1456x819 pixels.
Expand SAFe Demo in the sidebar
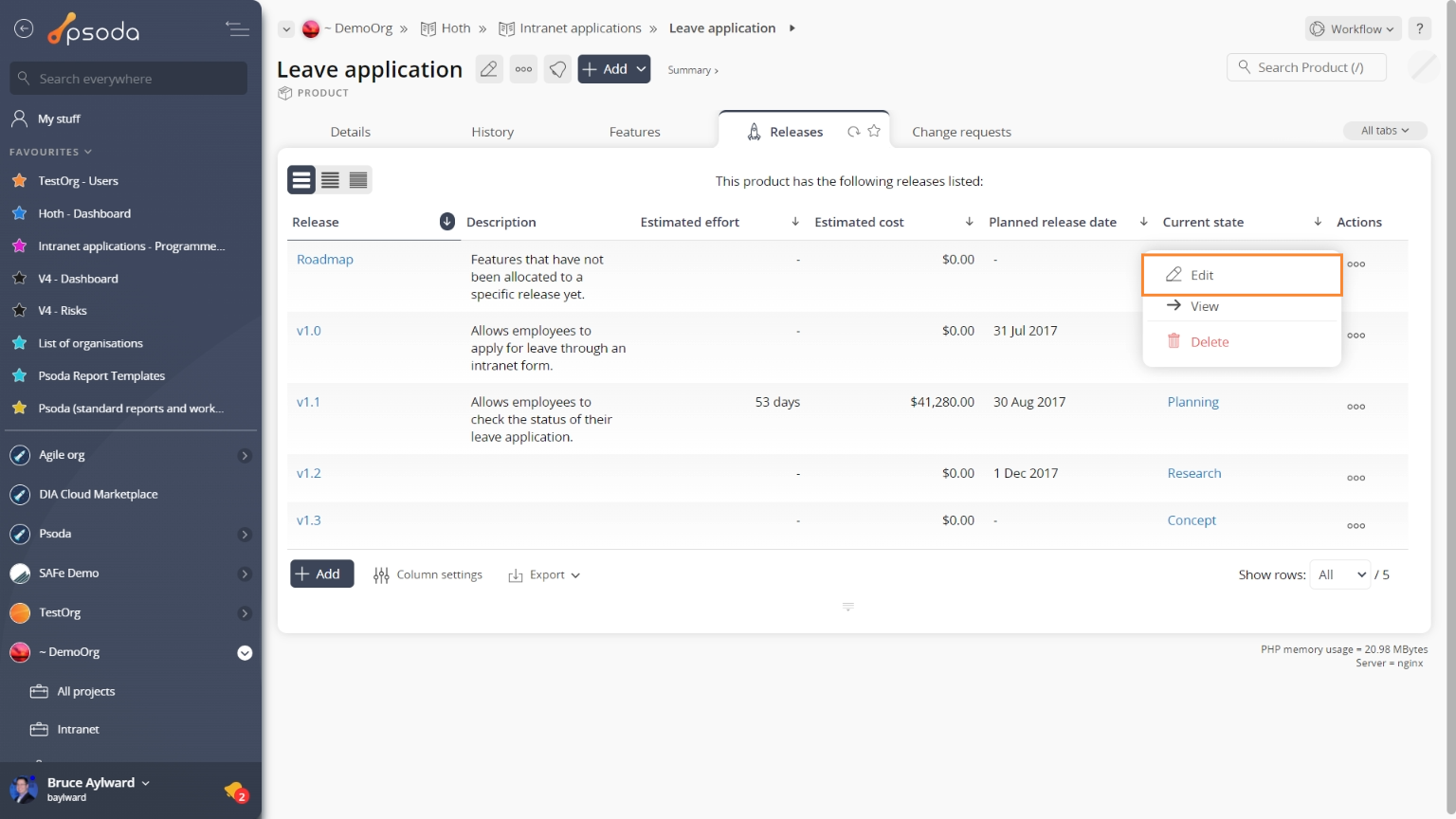pyautogui.click(x=245, y=573)
